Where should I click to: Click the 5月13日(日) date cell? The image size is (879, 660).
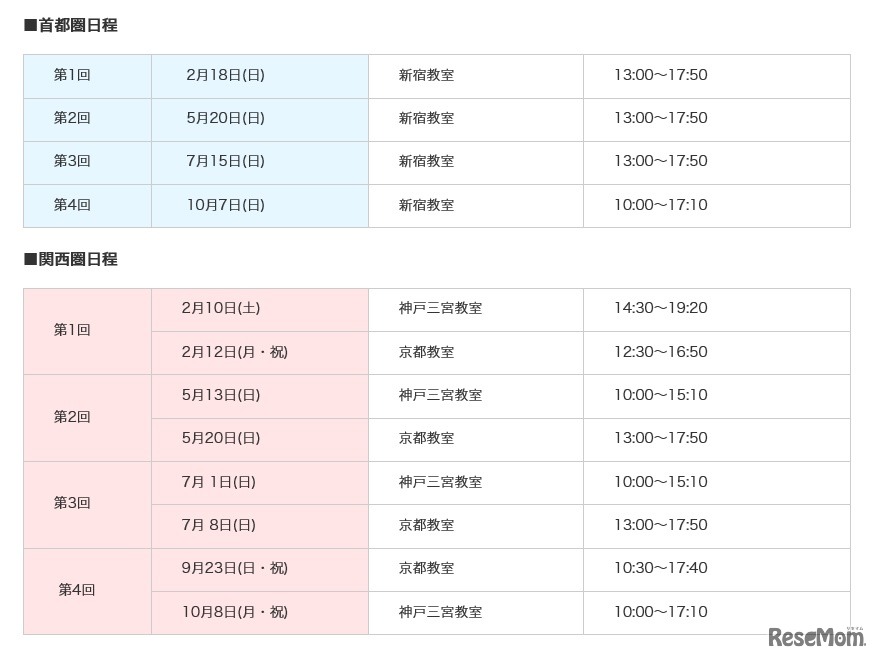[221, 395]
